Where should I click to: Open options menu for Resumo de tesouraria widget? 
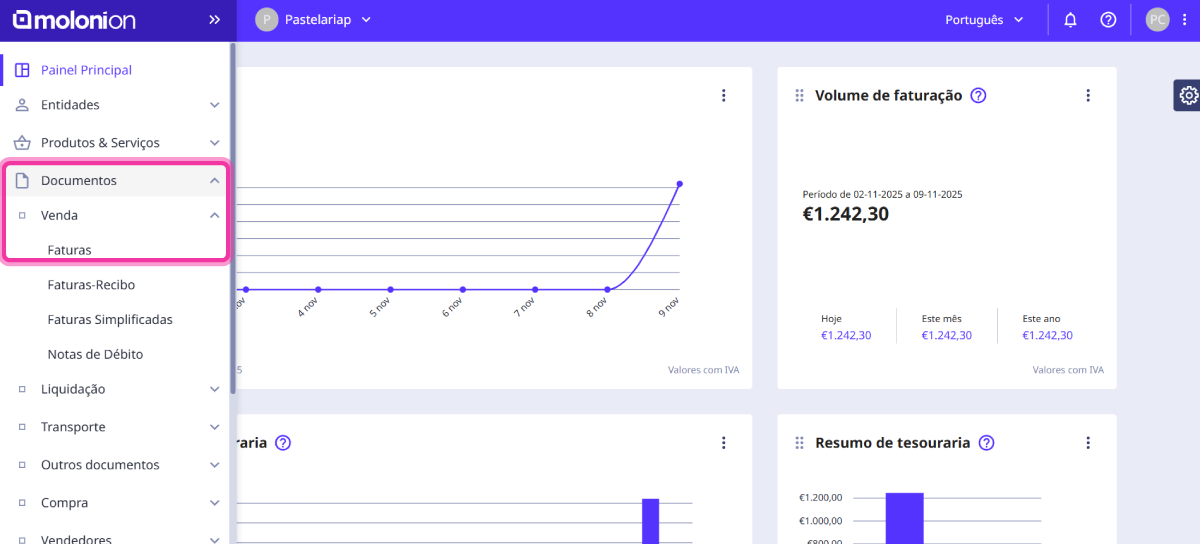click(1089, 443)
